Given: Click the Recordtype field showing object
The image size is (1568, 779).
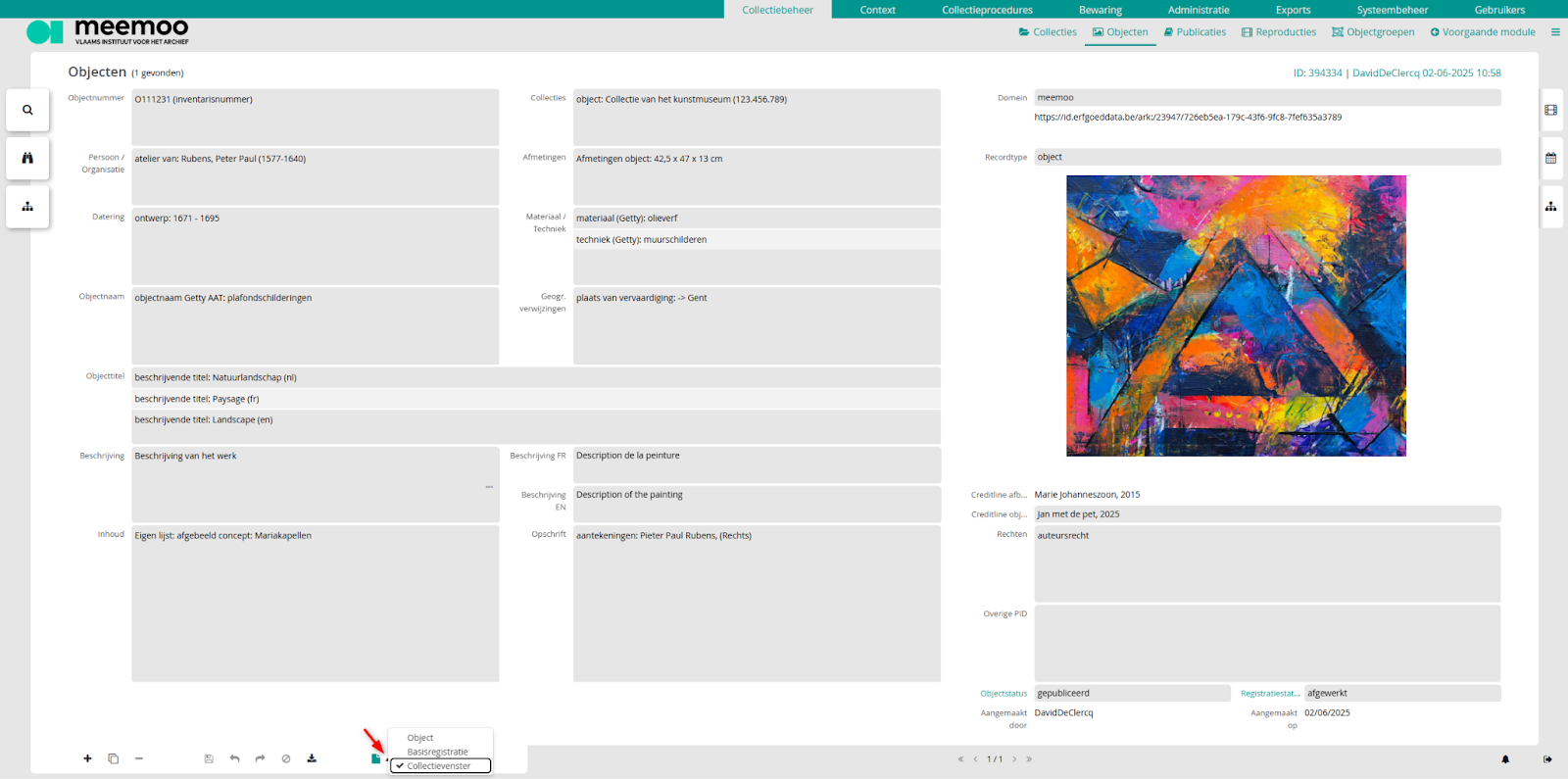Looking at the screenshot, I should click(x=1267, y=157).
